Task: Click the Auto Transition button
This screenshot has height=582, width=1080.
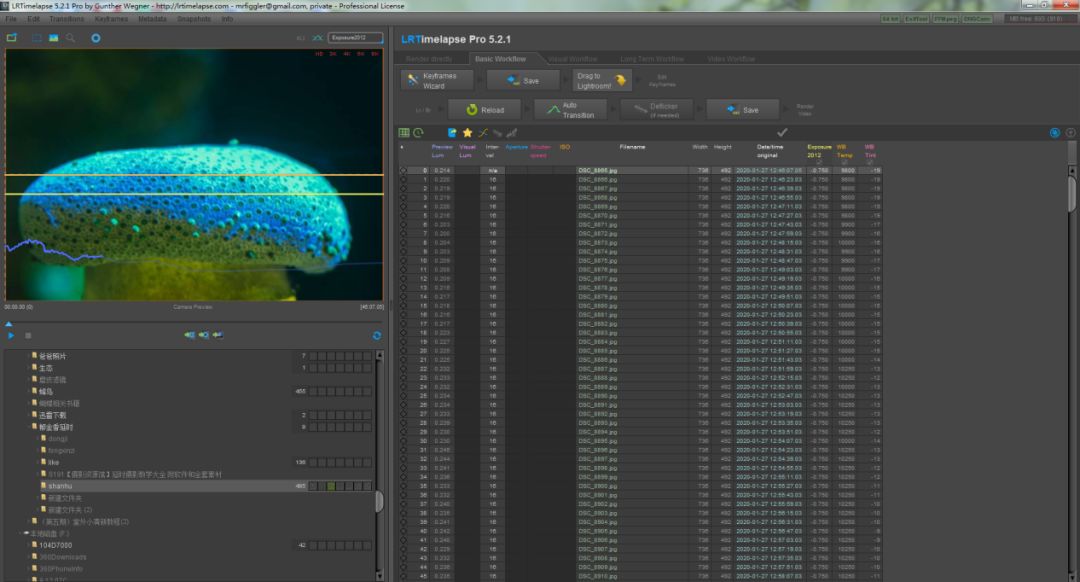Action: pyautogui.click(x=570, y=110)
